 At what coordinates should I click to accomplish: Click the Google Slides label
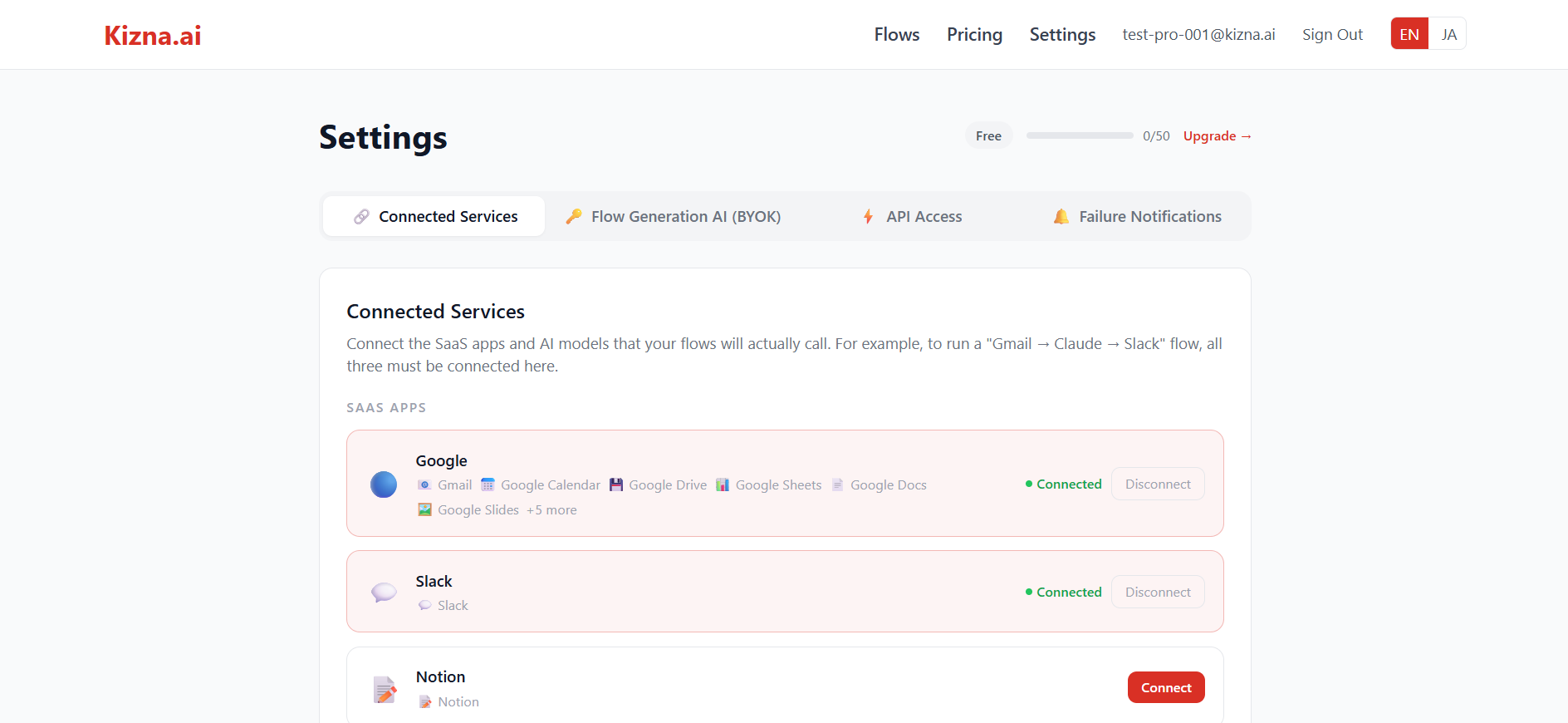[478, 509]
